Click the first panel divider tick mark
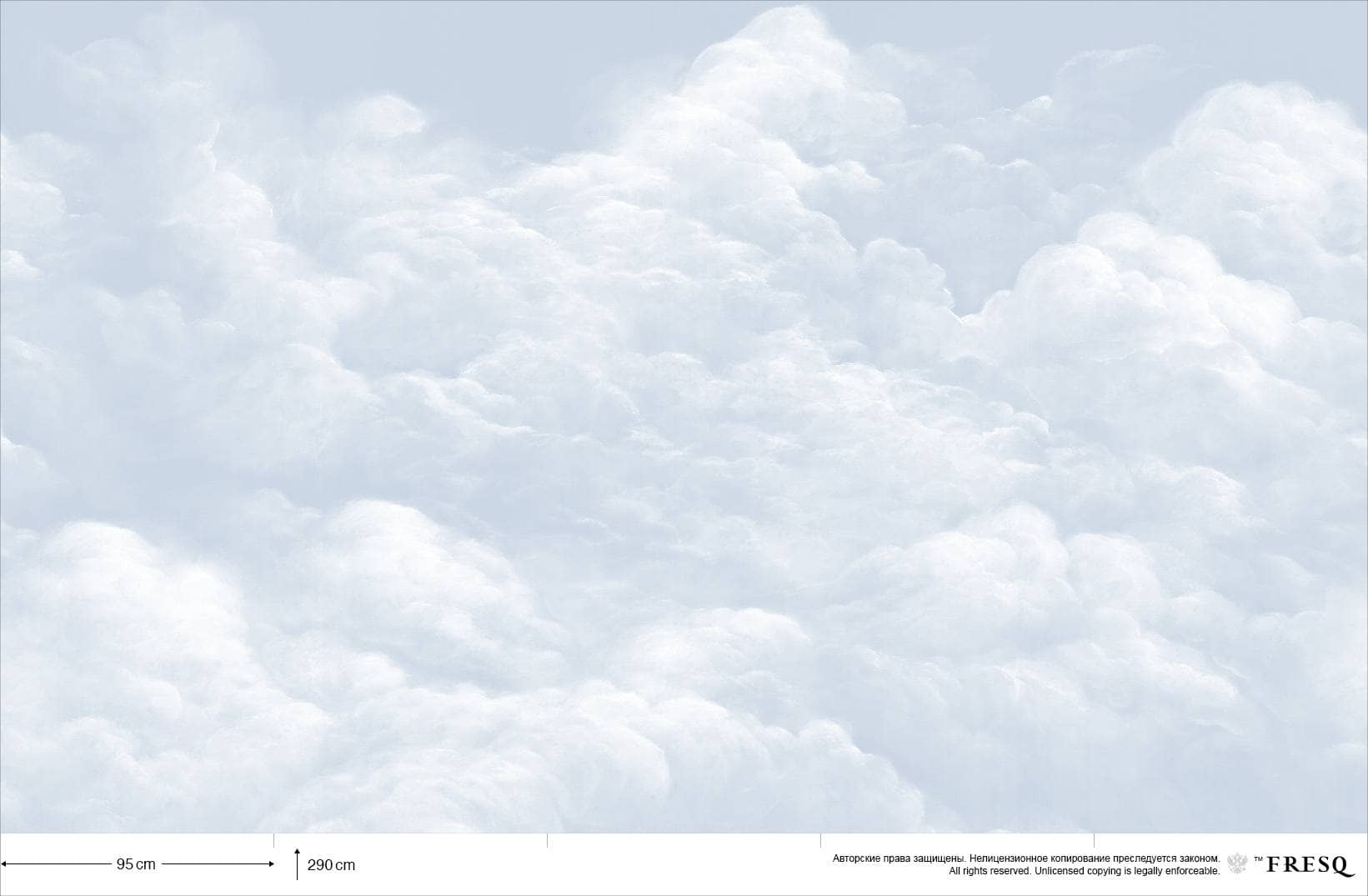Viewport: 1368px width, 896px height. [x=274, y=840]
